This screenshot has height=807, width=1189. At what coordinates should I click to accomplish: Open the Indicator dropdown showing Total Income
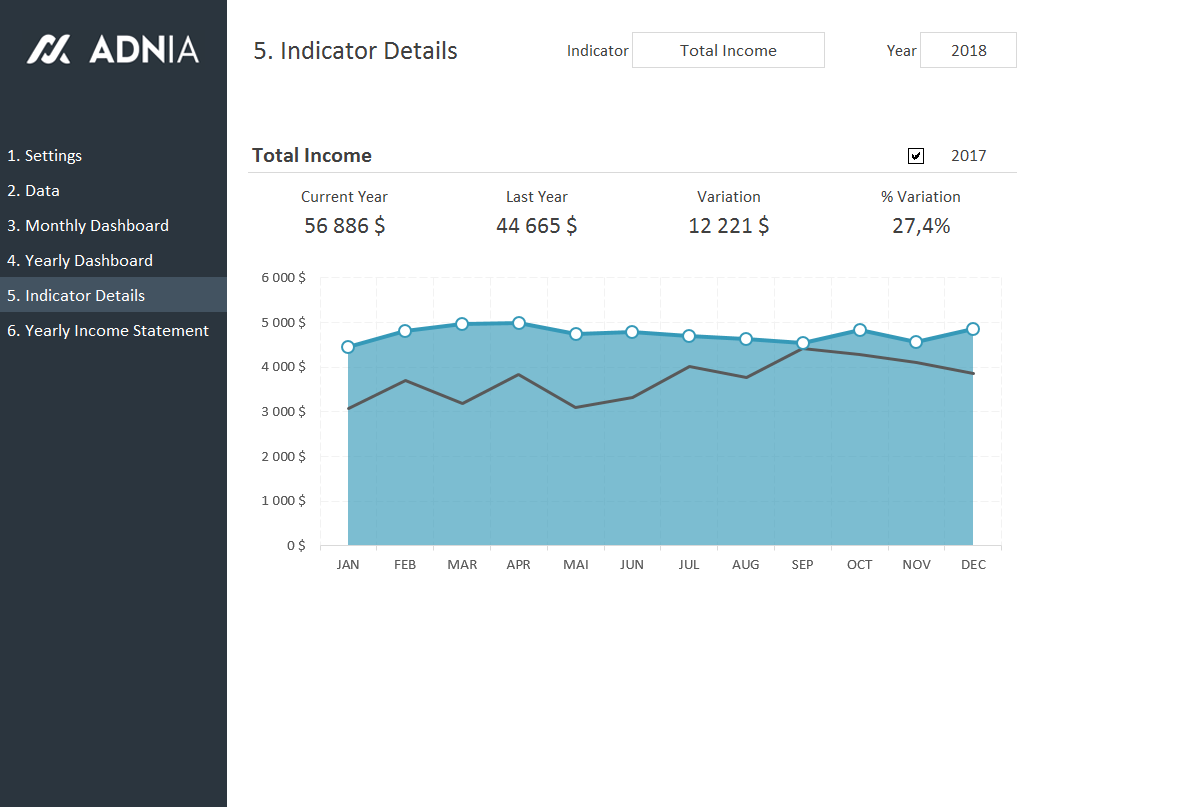tap(728, 50)
